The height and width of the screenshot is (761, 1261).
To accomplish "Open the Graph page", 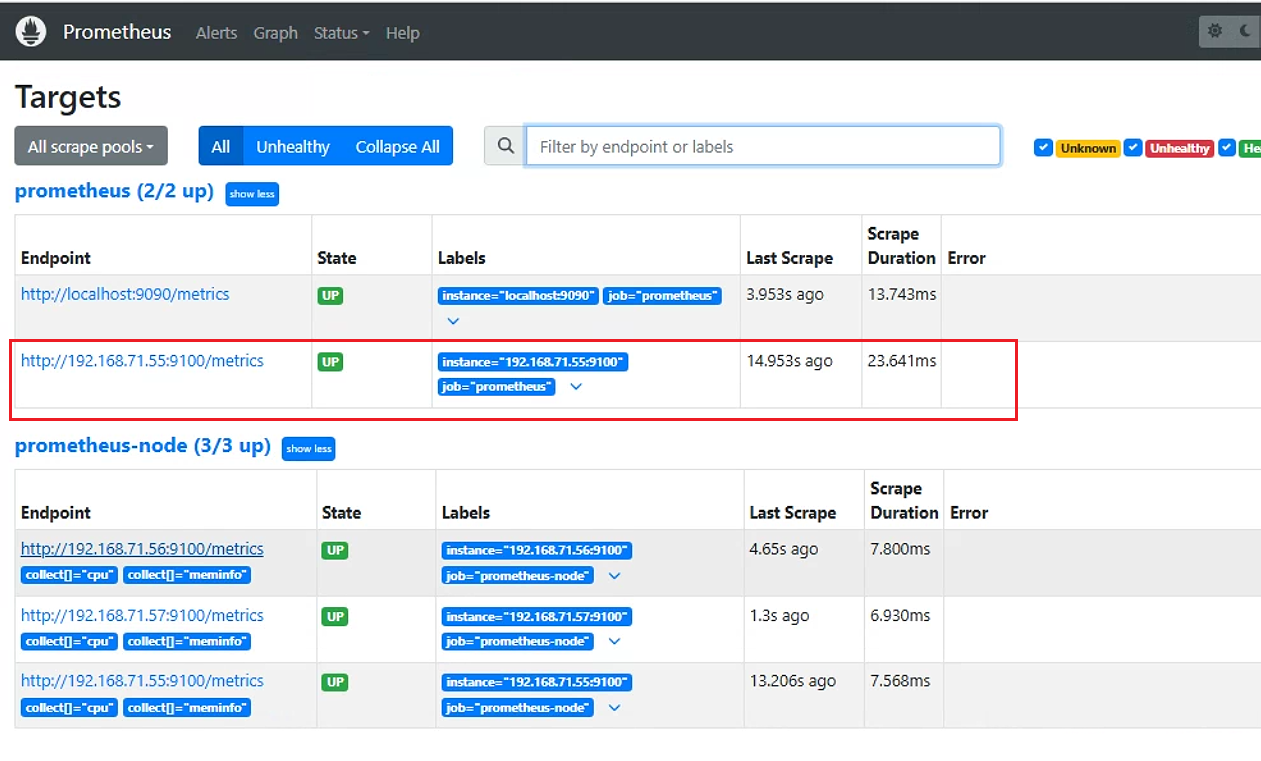I will pos(275,33).
